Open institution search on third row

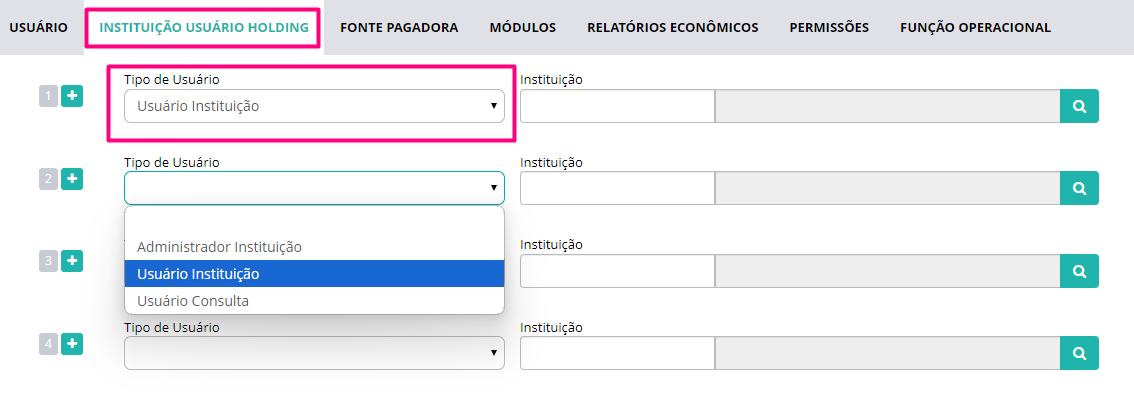pos(1079,271)
